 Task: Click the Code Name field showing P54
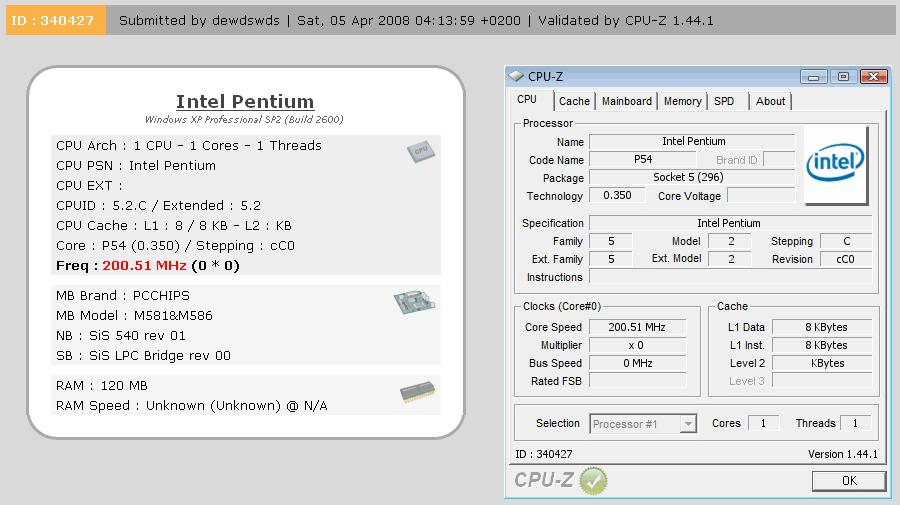(642, 160)
